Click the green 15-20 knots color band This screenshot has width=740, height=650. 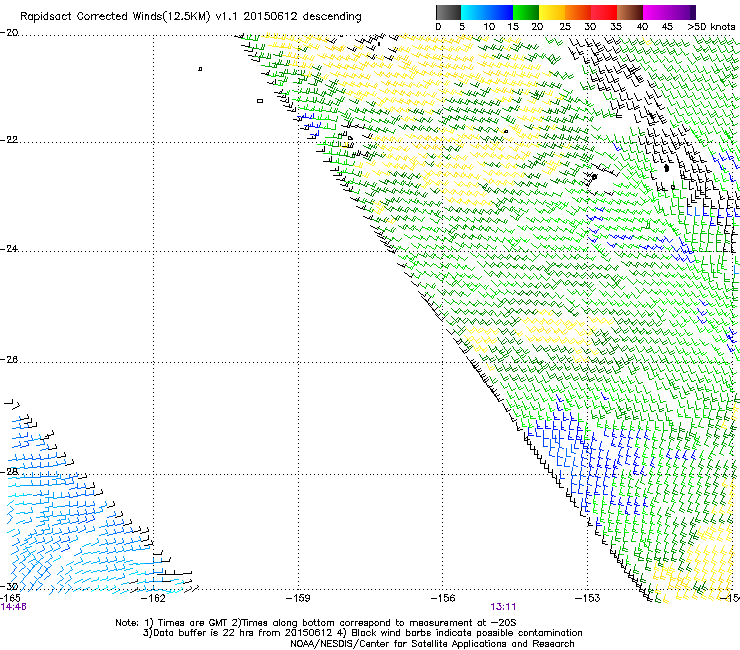point(526,12)
